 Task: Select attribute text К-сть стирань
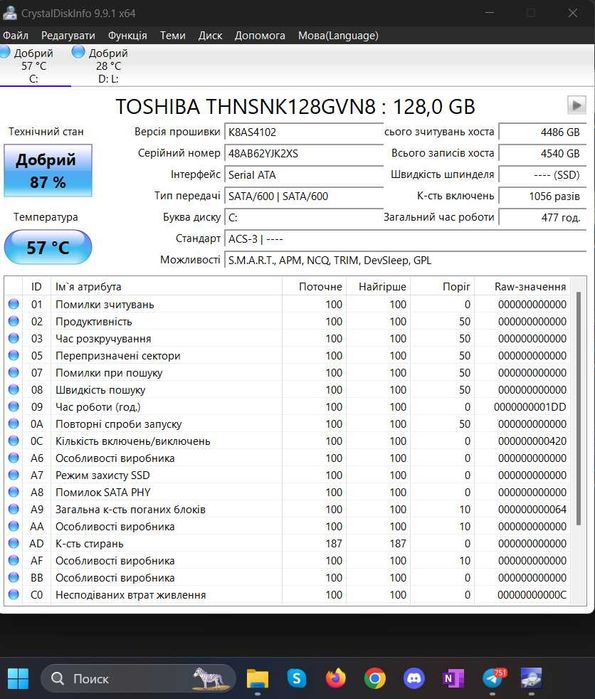click(x=89, y=544)
